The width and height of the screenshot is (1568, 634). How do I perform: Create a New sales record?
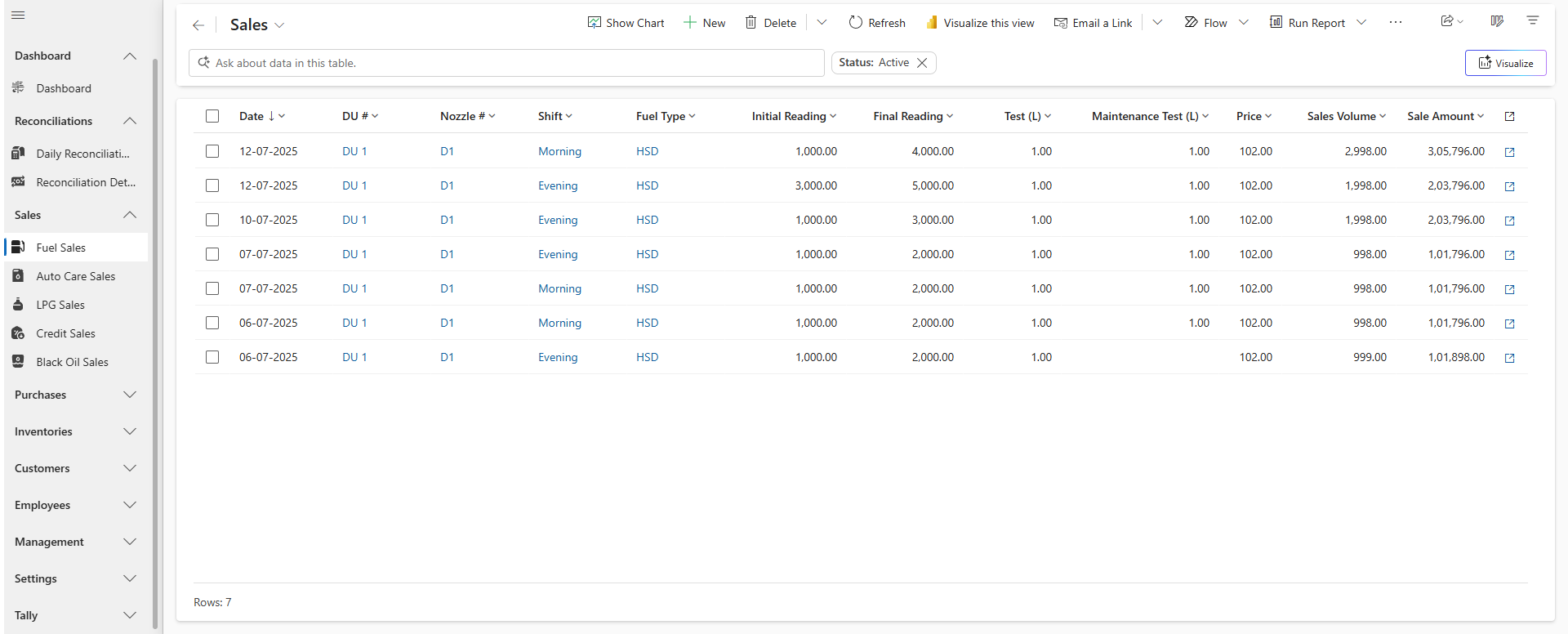pos(704,23)
